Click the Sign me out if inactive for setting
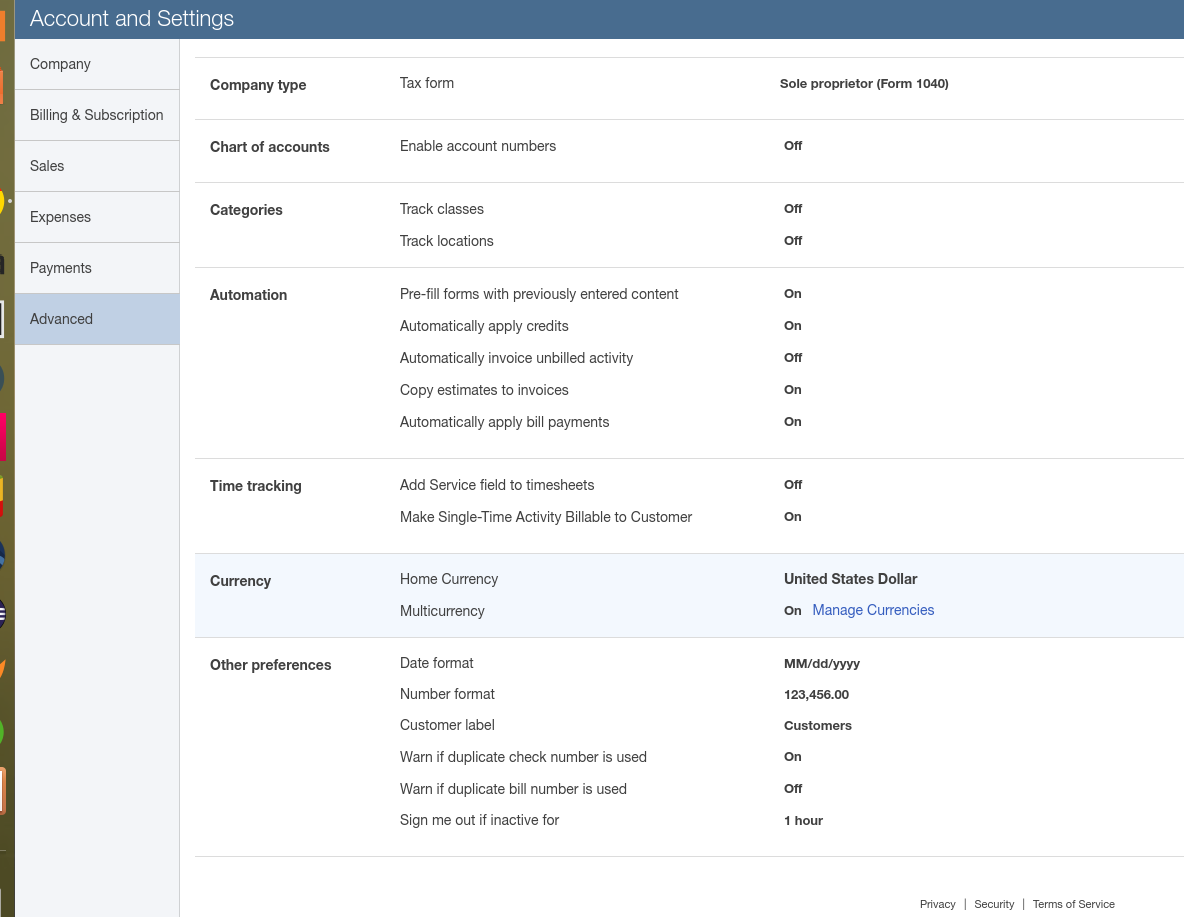The height and width of the screenshot is (917, 1184). tap(479, 820)
